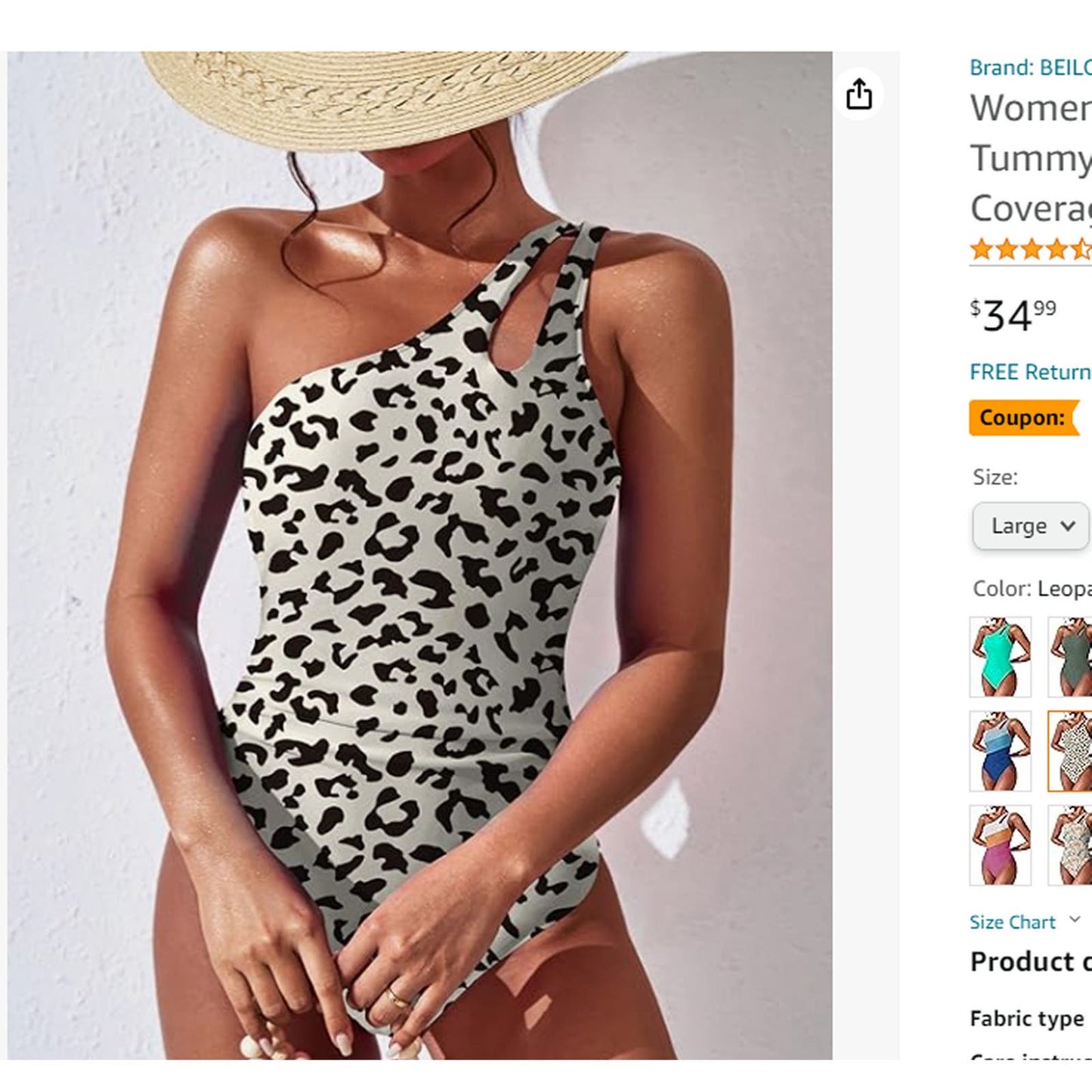Image resolution: width=1092 pixels, height=1092 pixels.
Task: Choose the olive green swimsuit swatch
Action: coord(1071,656)
